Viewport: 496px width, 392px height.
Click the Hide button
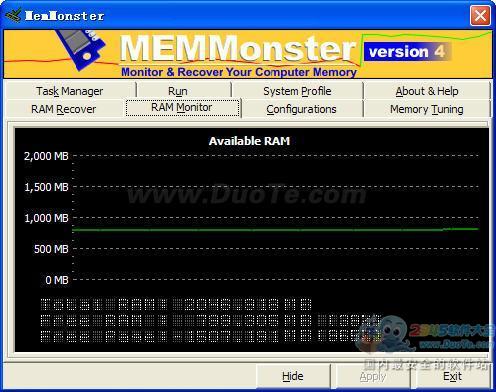pyautogui.click(x=293, y=376)
